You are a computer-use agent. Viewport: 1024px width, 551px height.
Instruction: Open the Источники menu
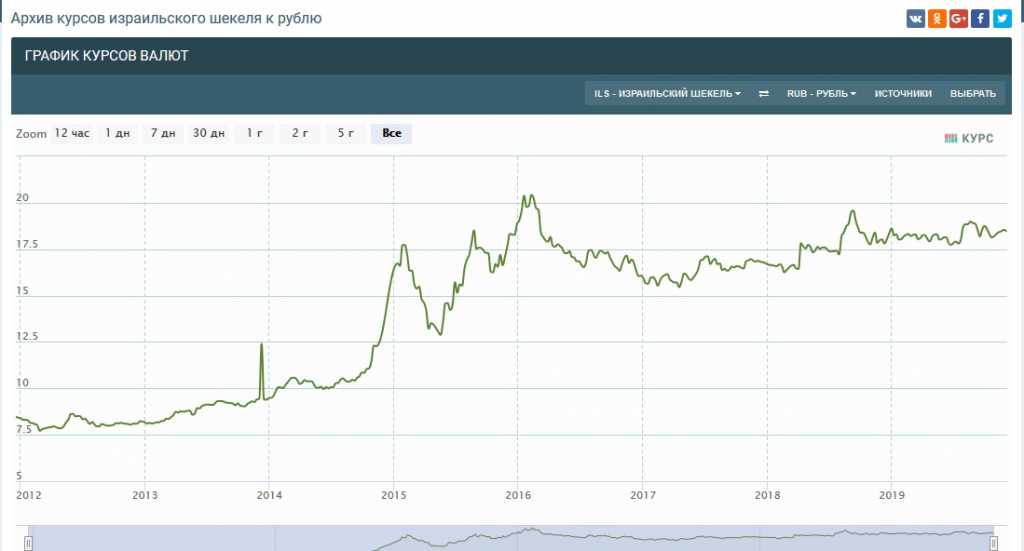pyautogui.click(x=903, y=94)
